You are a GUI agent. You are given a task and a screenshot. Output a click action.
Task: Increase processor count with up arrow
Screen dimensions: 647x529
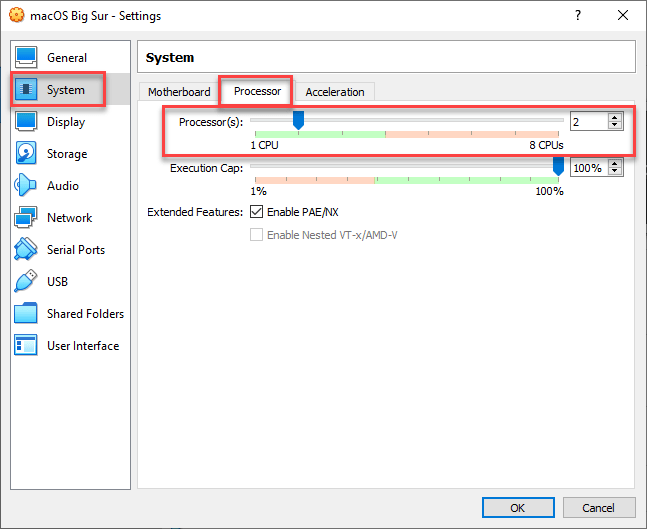pyautogui.click(x=615, y=117)
